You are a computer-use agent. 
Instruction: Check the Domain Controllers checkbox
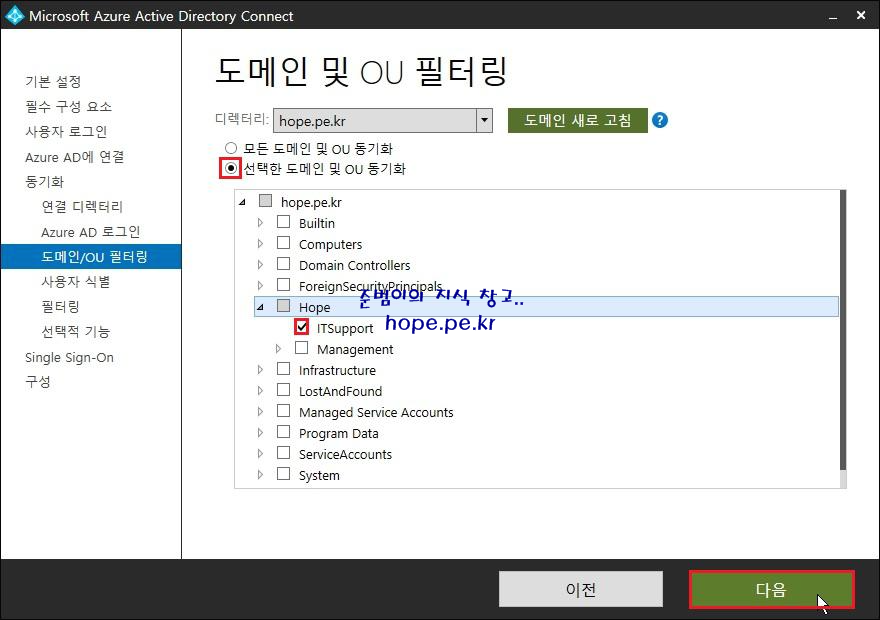click(283, 264)
